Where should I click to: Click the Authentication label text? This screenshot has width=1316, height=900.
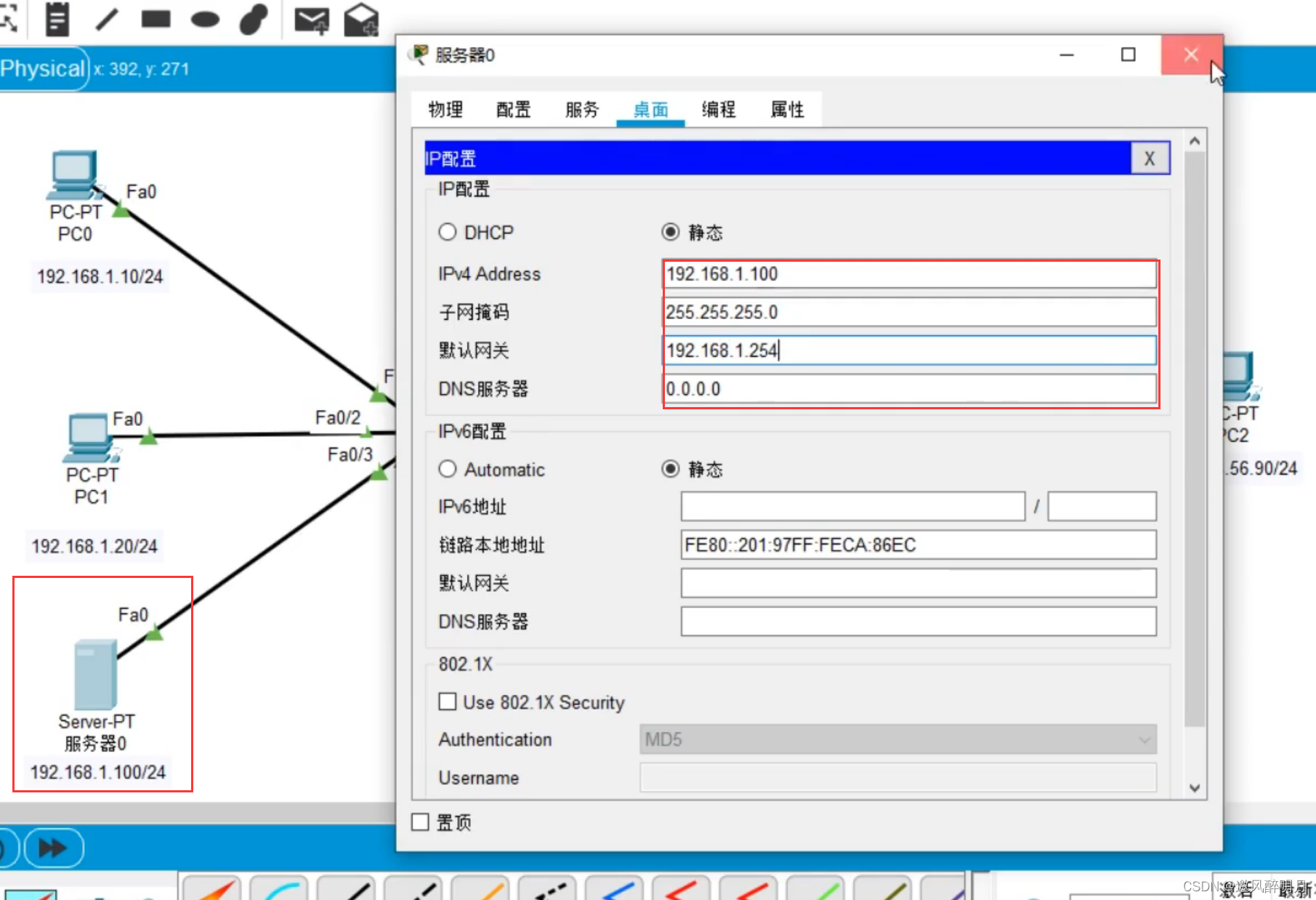click(x=495, y=739)
